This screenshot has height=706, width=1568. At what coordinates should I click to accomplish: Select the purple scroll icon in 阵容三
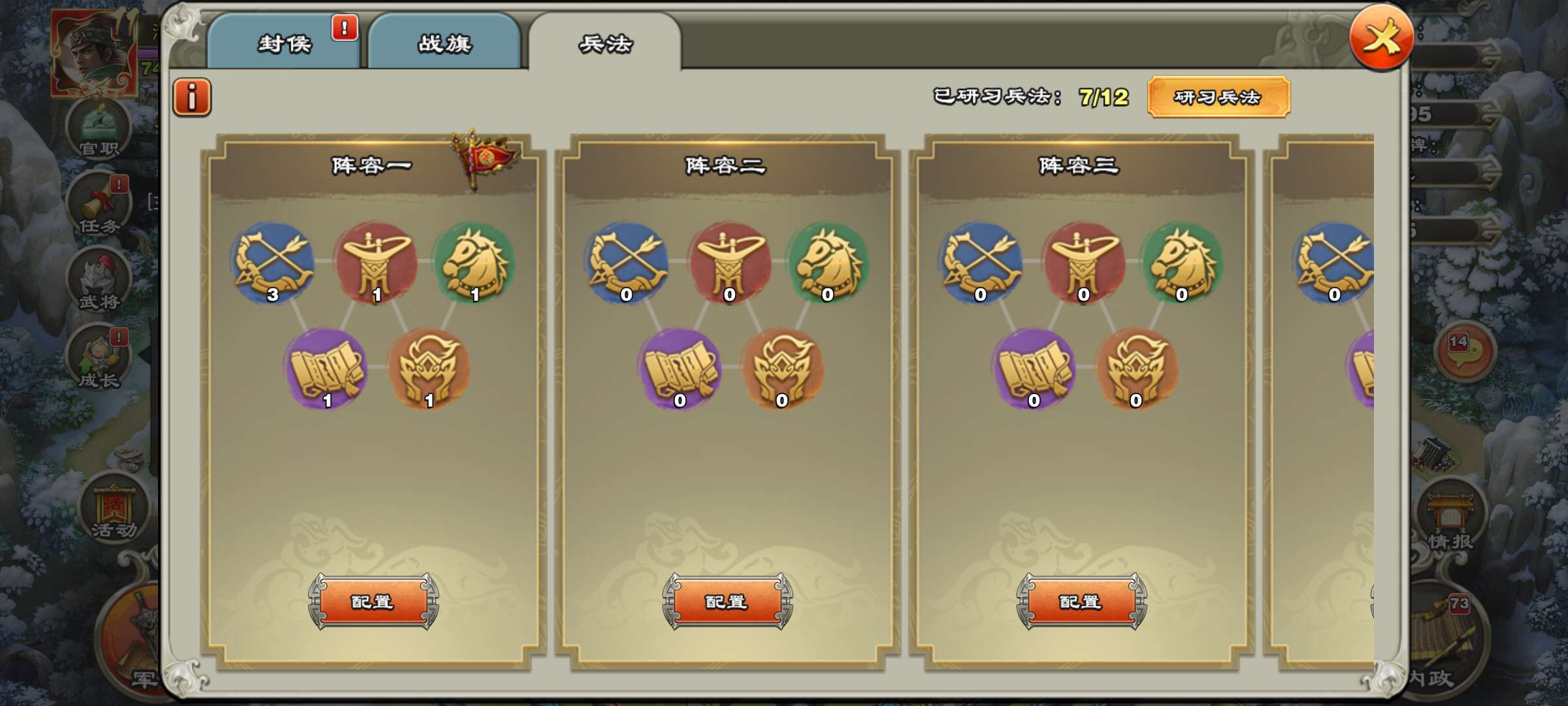(x=1034, y=369)
